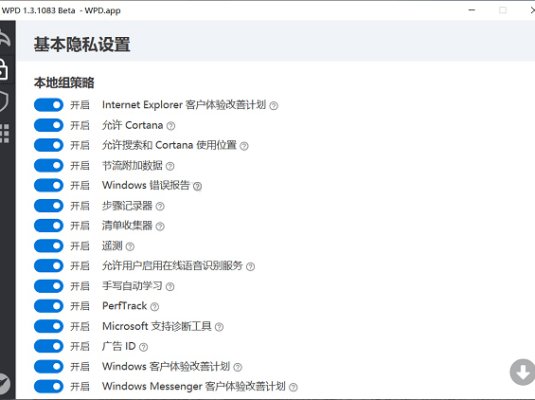Show help for Internet Explorer 客户体验改善计划
Screen dimensions: 535x400
pyautogui.click(x=274, y=106)
